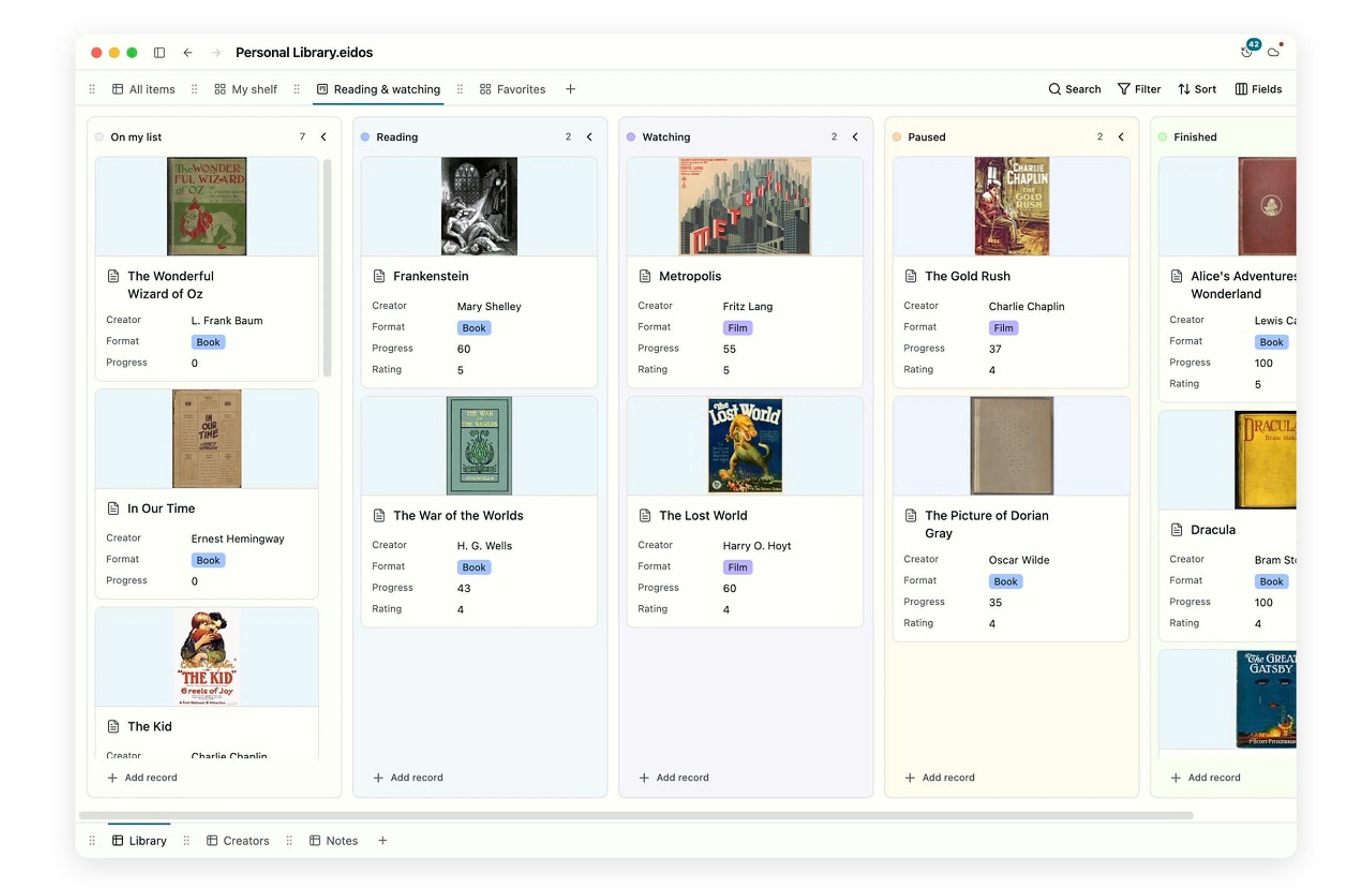Open In Our Time record page icon
Viewport: 1372px width, 892px height.
113,508
